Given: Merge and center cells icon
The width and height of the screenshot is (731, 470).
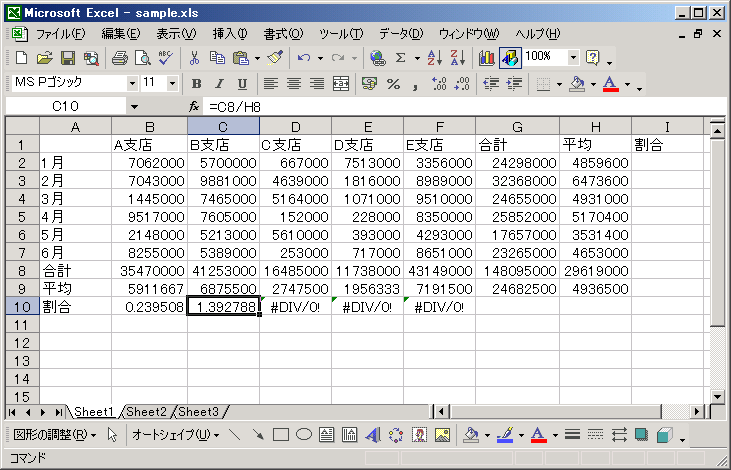Looking at the screenshot, I should [341, 84].
